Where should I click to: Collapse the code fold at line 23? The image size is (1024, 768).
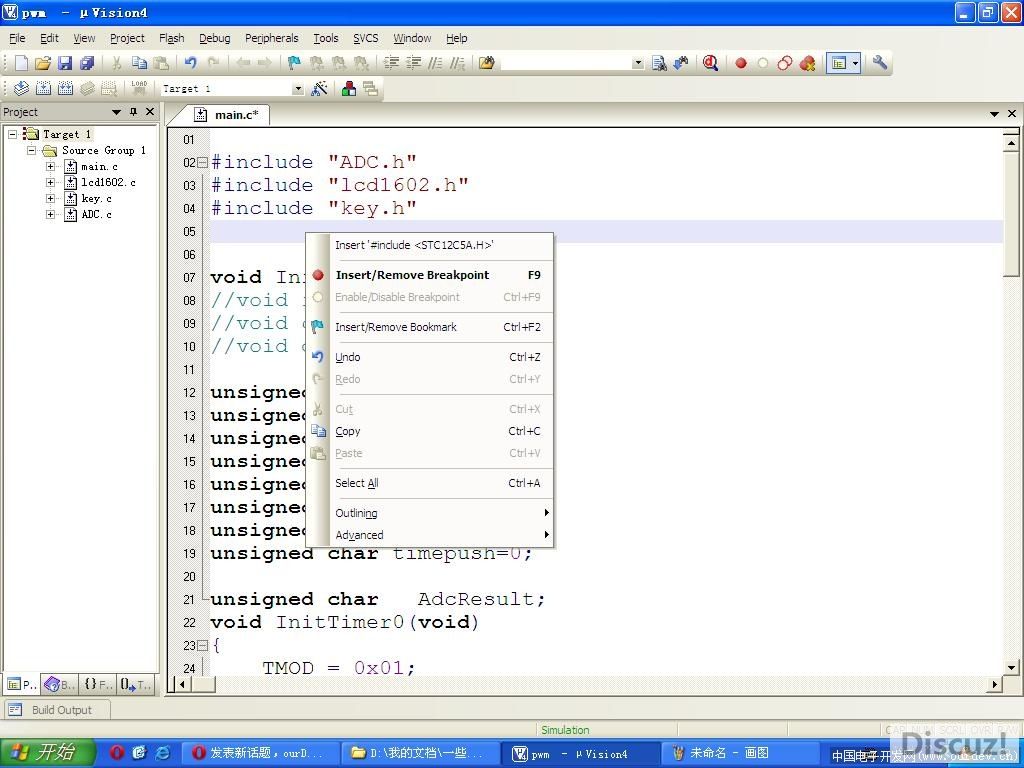click(202, 645)
